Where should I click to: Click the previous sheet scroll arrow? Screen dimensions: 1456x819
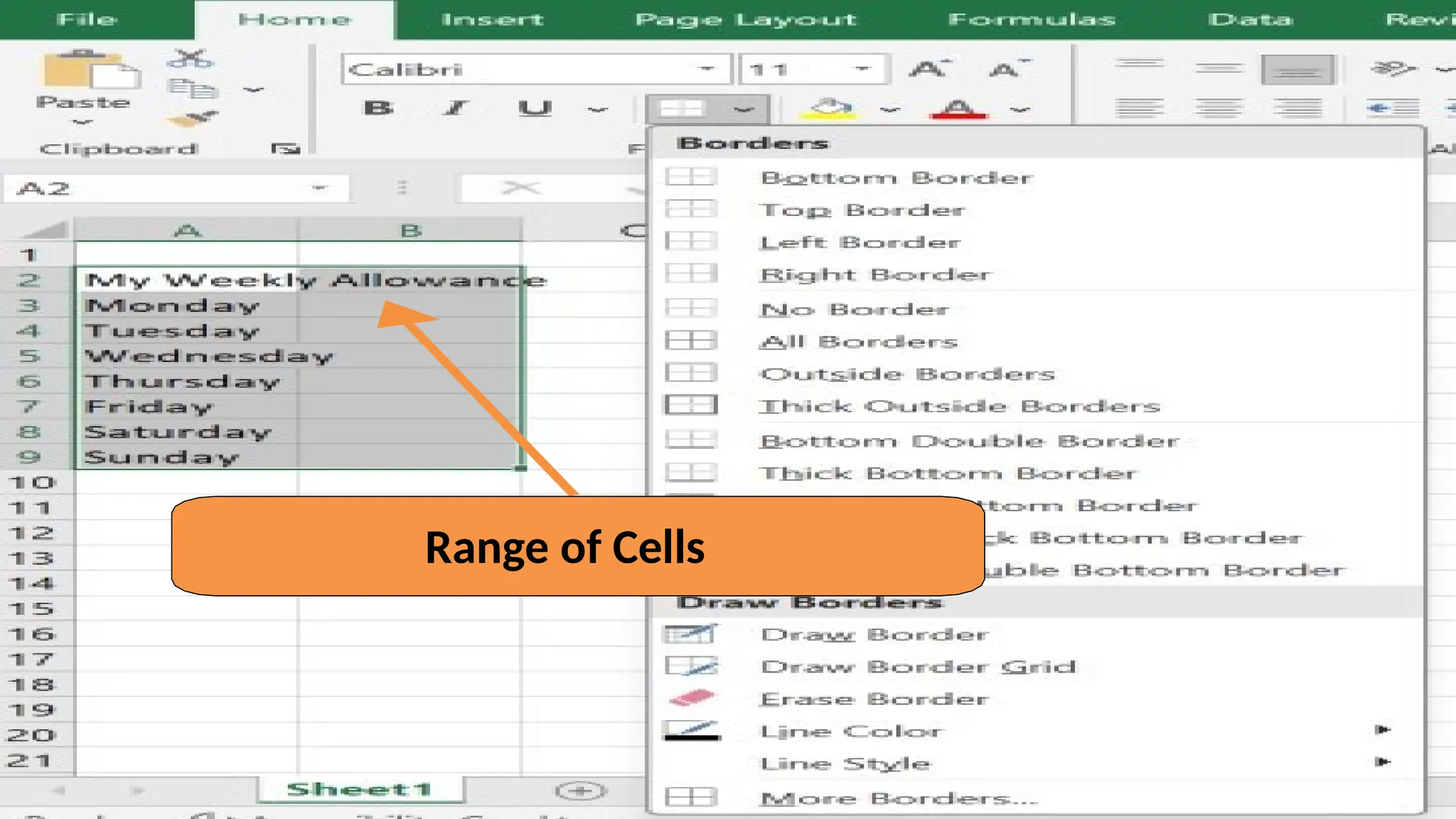point(59,790)
